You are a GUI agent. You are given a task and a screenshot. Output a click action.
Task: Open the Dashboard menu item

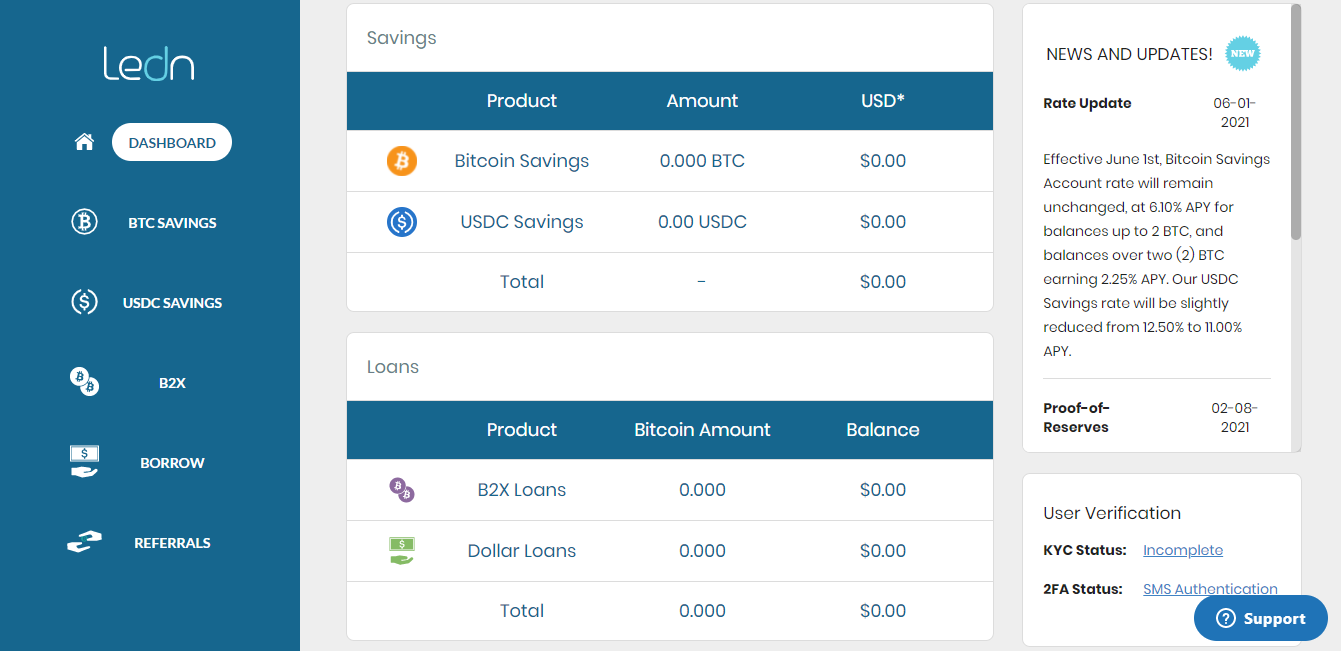[x=172, y=142]
